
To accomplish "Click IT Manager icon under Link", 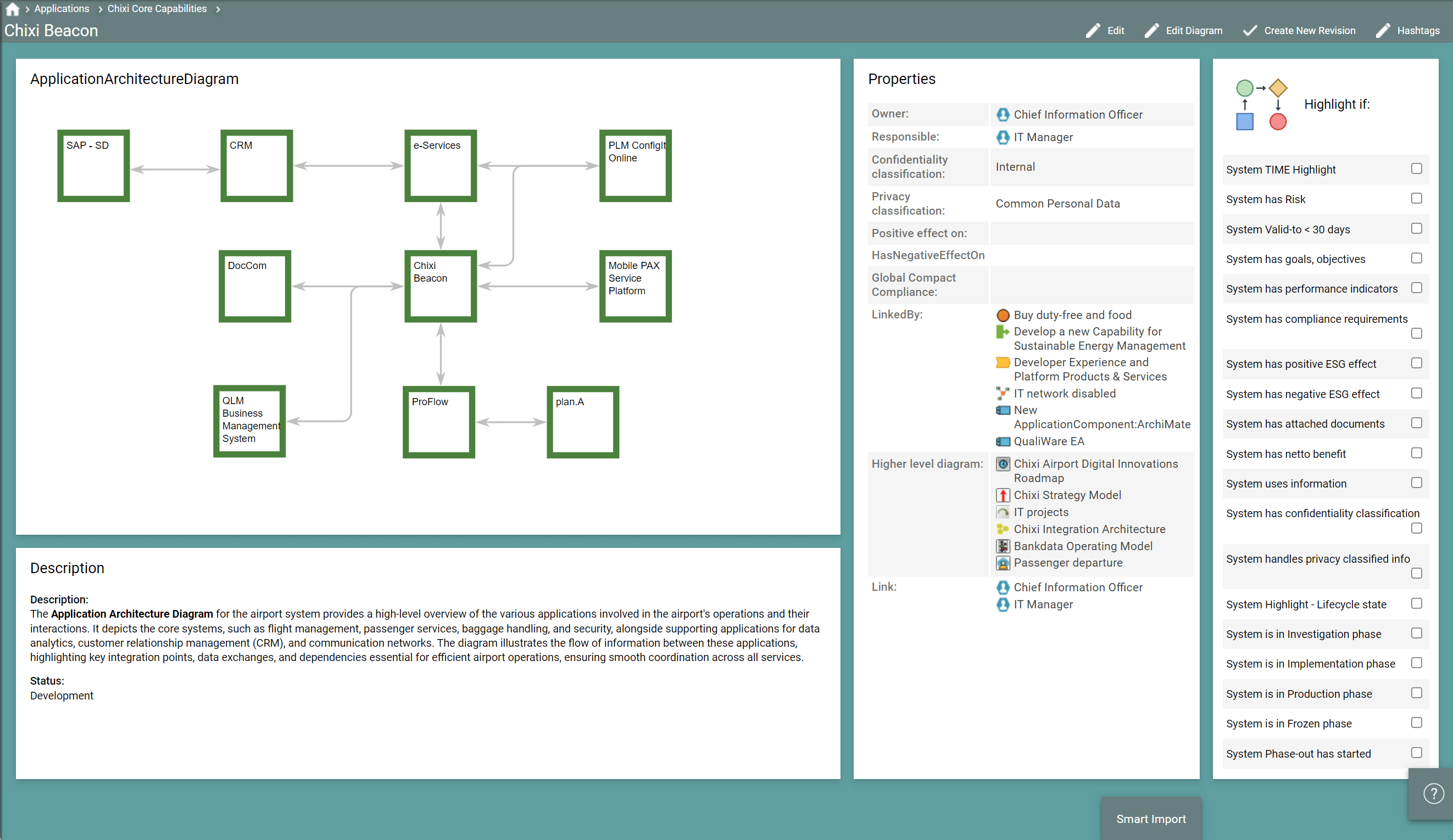I will (x=1003, y=604).
